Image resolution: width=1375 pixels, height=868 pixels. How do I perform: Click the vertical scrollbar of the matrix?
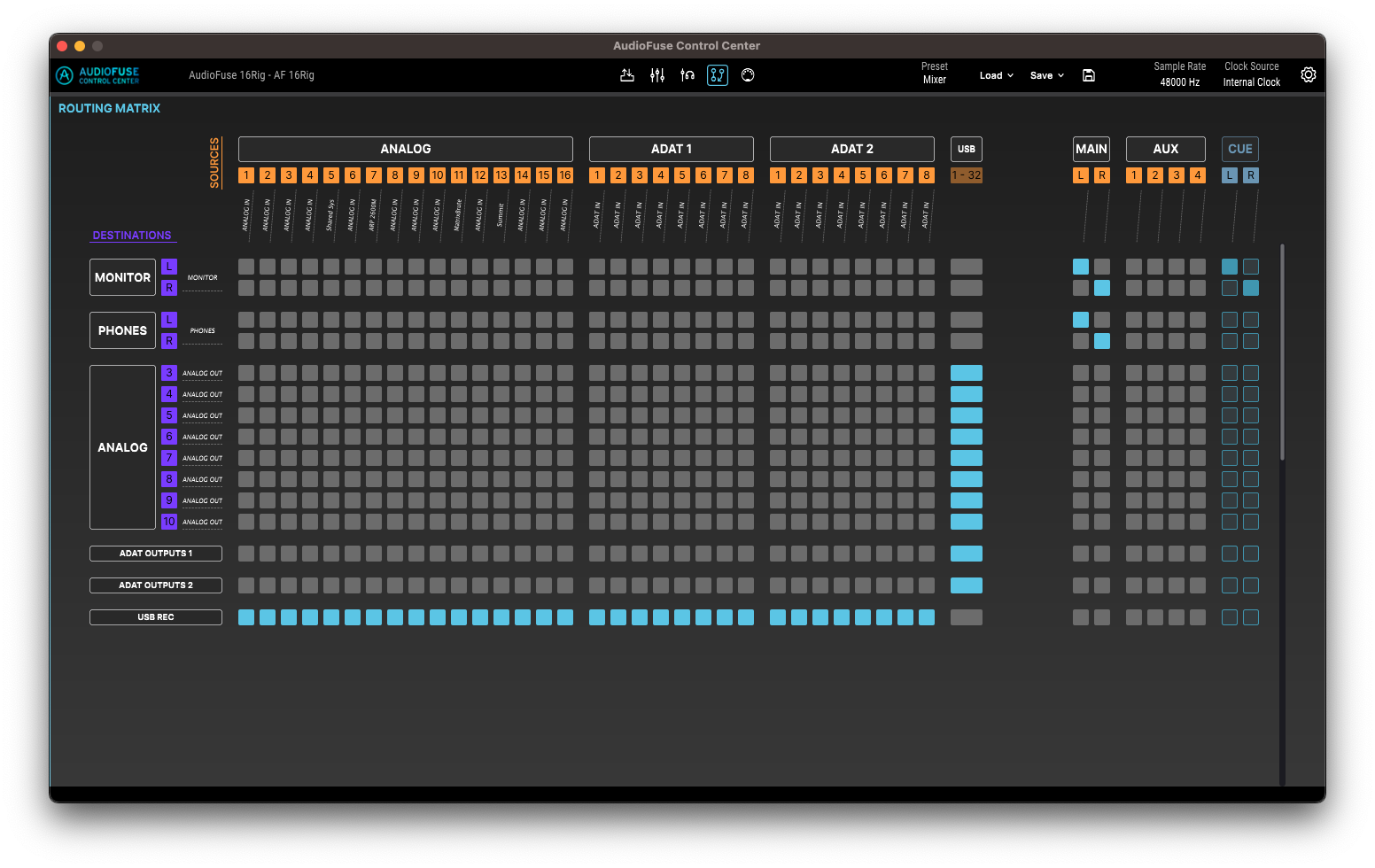(x=1282, y=353)
